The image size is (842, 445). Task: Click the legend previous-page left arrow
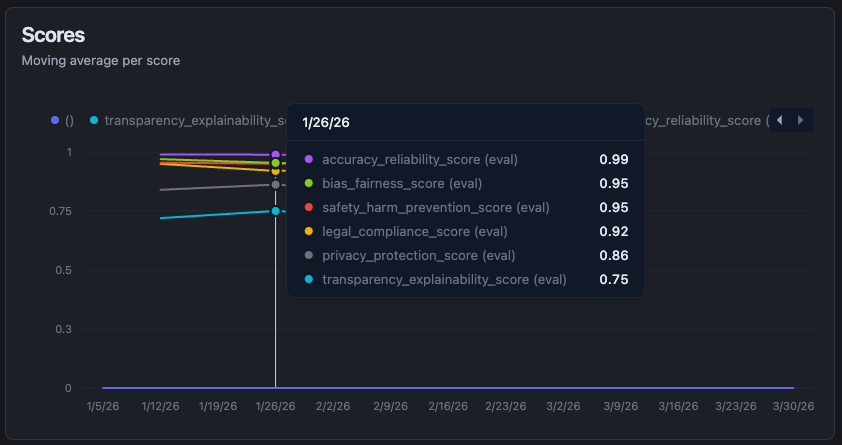point(780,120)
